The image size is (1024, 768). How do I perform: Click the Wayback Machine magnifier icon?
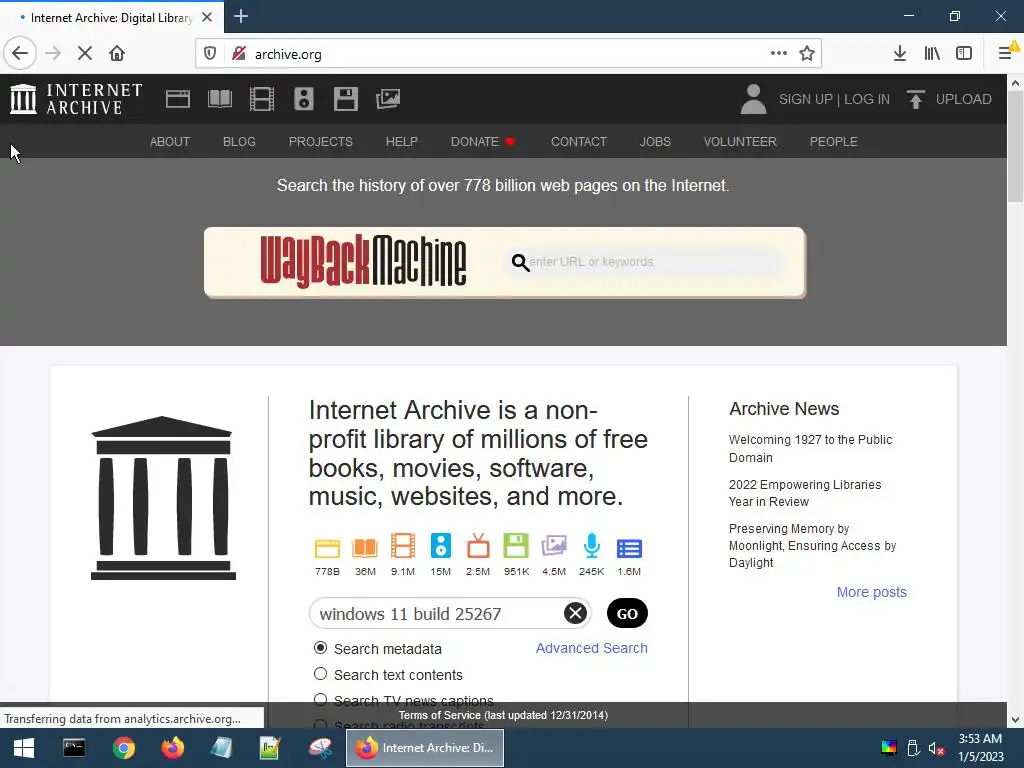coord(520,263)
